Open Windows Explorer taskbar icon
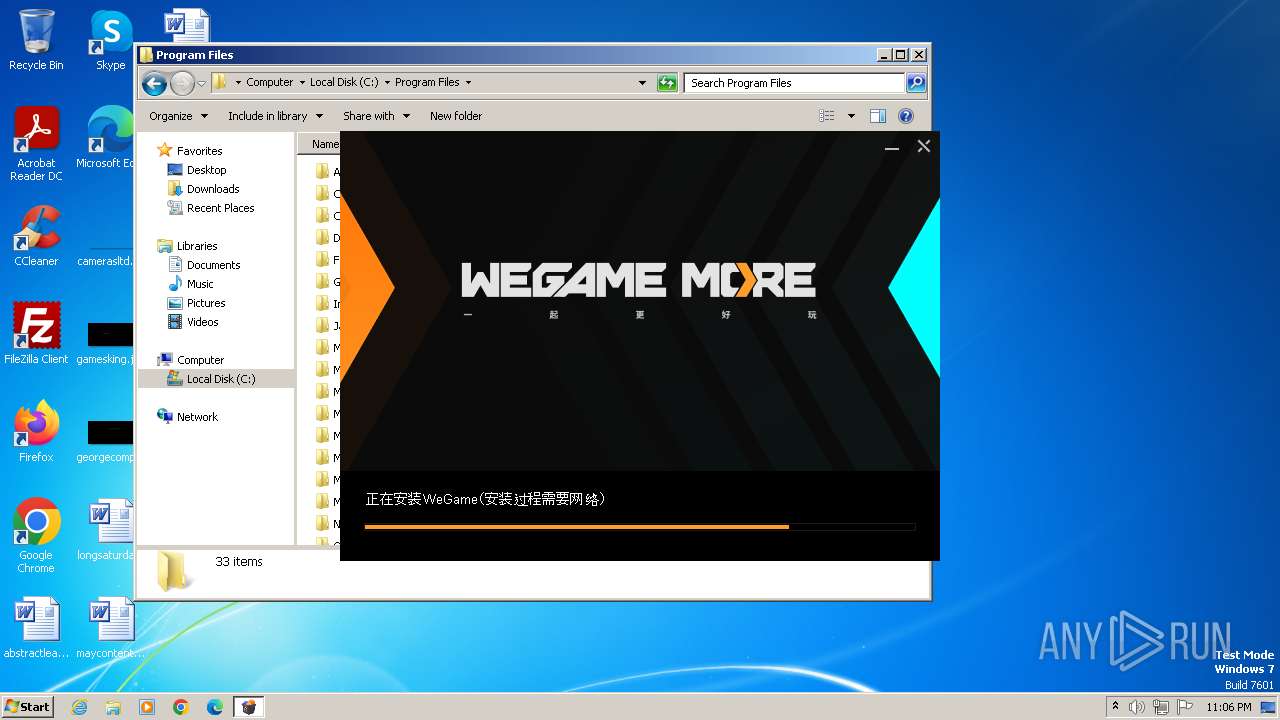Viewport: 1280px width, 720px height. click(113, 707)
